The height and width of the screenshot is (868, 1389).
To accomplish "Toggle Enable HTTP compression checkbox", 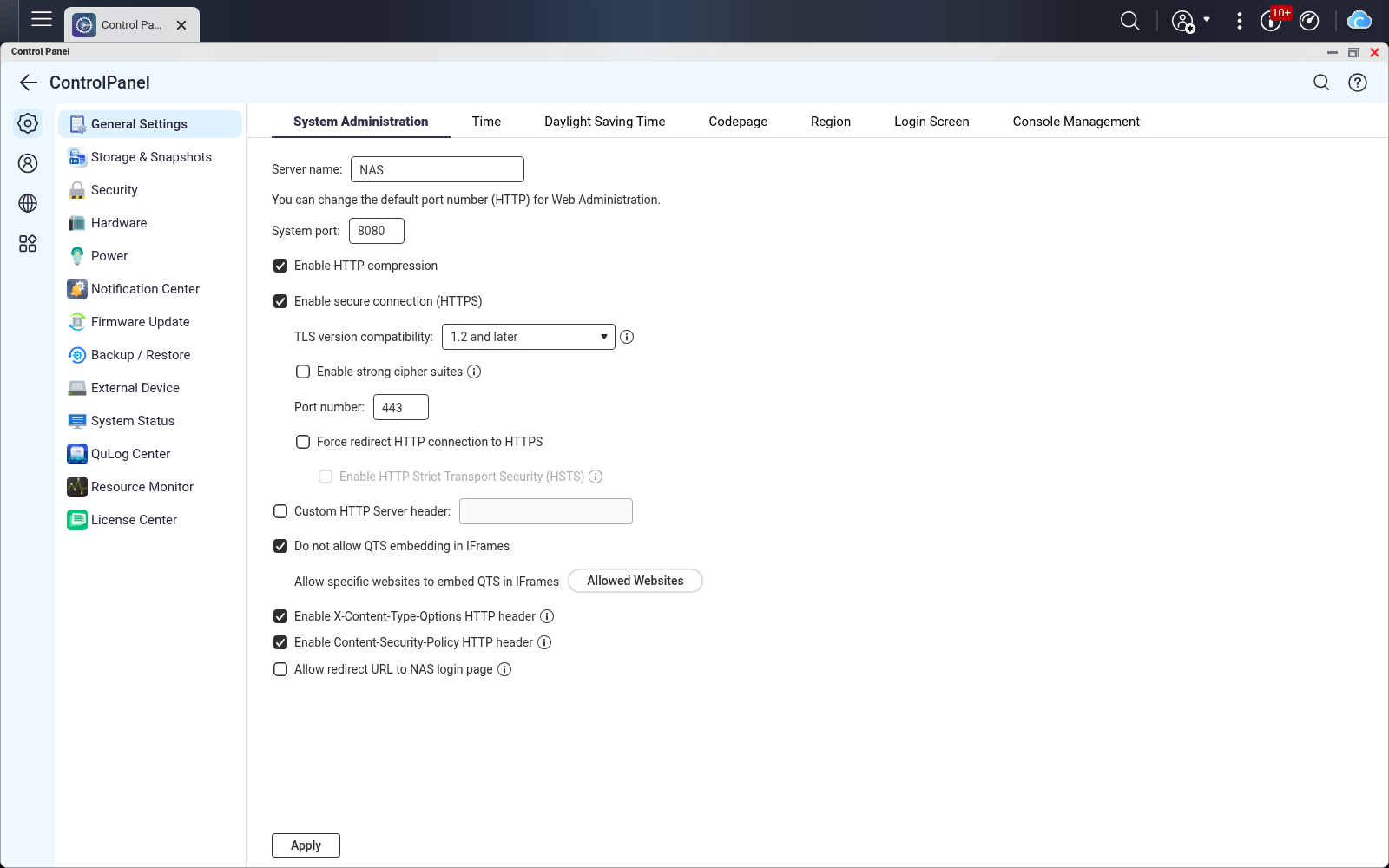I will pyautogui.click(x=280, y=266).
